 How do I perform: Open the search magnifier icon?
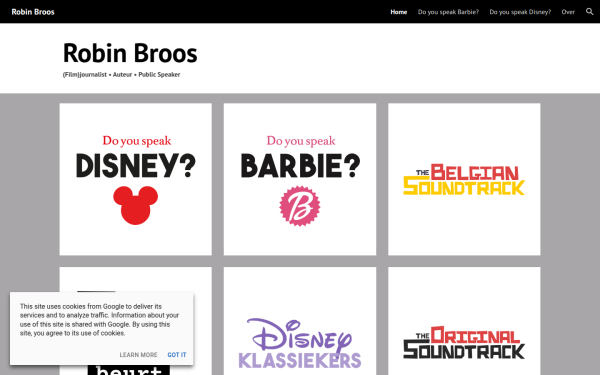point(590,12)
